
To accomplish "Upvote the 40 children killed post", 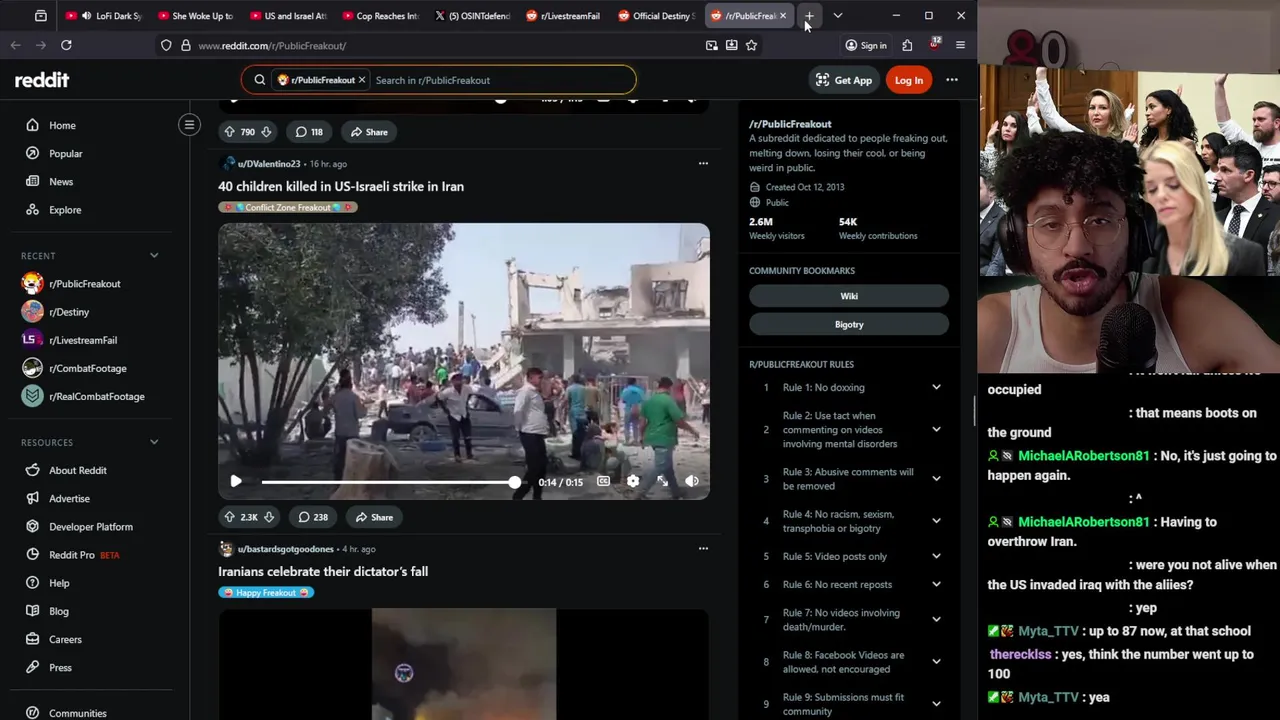I will coord(229,517).
